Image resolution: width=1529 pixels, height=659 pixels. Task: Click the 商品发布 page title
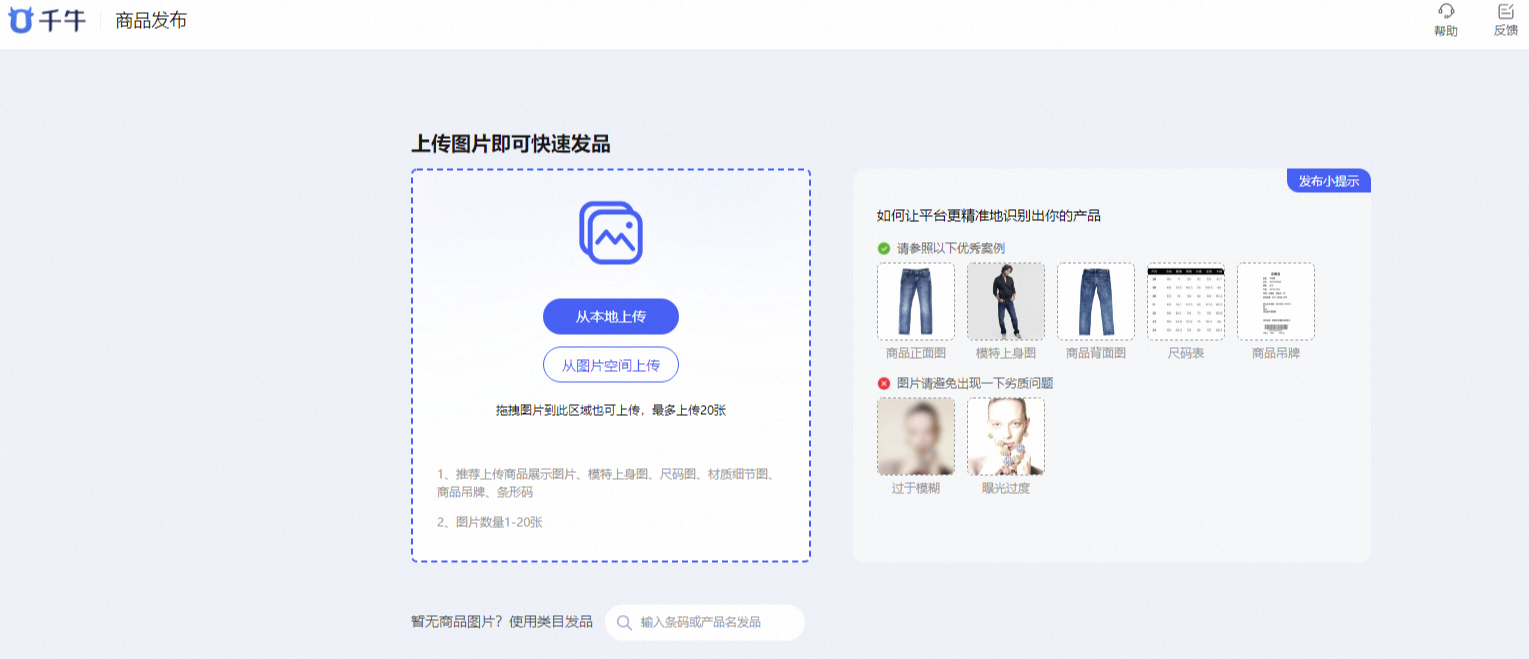[151, 21]
